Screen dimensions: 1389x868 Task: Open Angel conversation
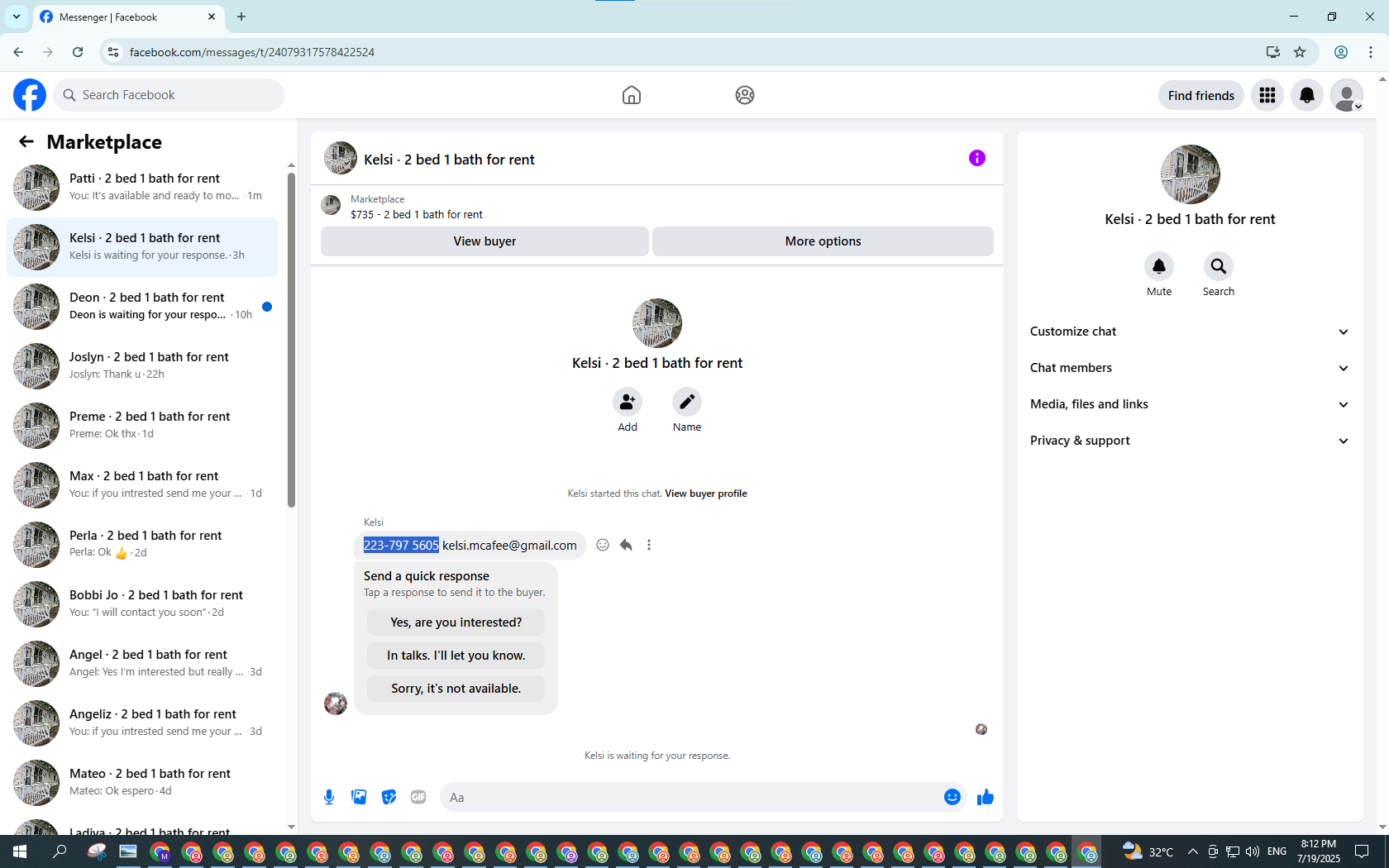point(142,664)
